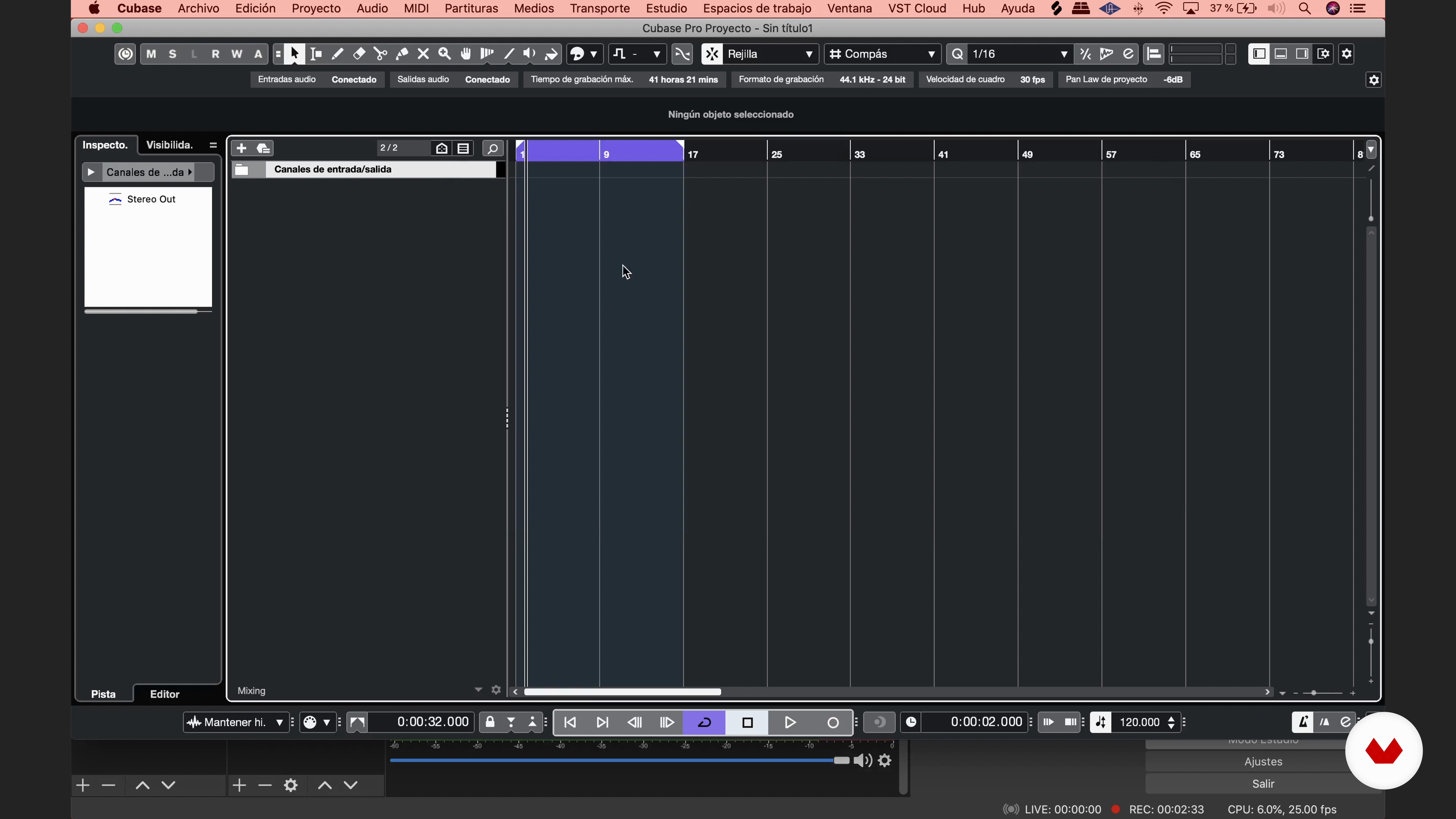
Task: Open the Compás grid type dropdown
Action: point(882,54)
